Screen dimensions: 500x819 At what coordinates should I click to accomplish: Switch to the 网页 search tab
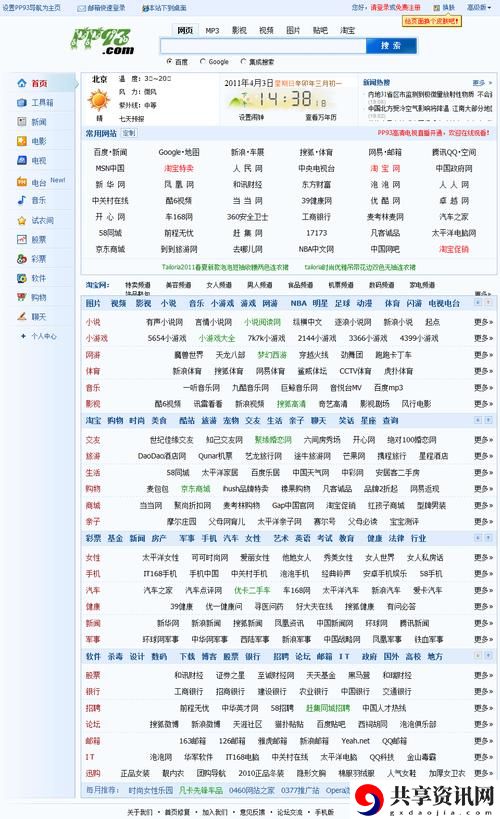click(185, 30)
